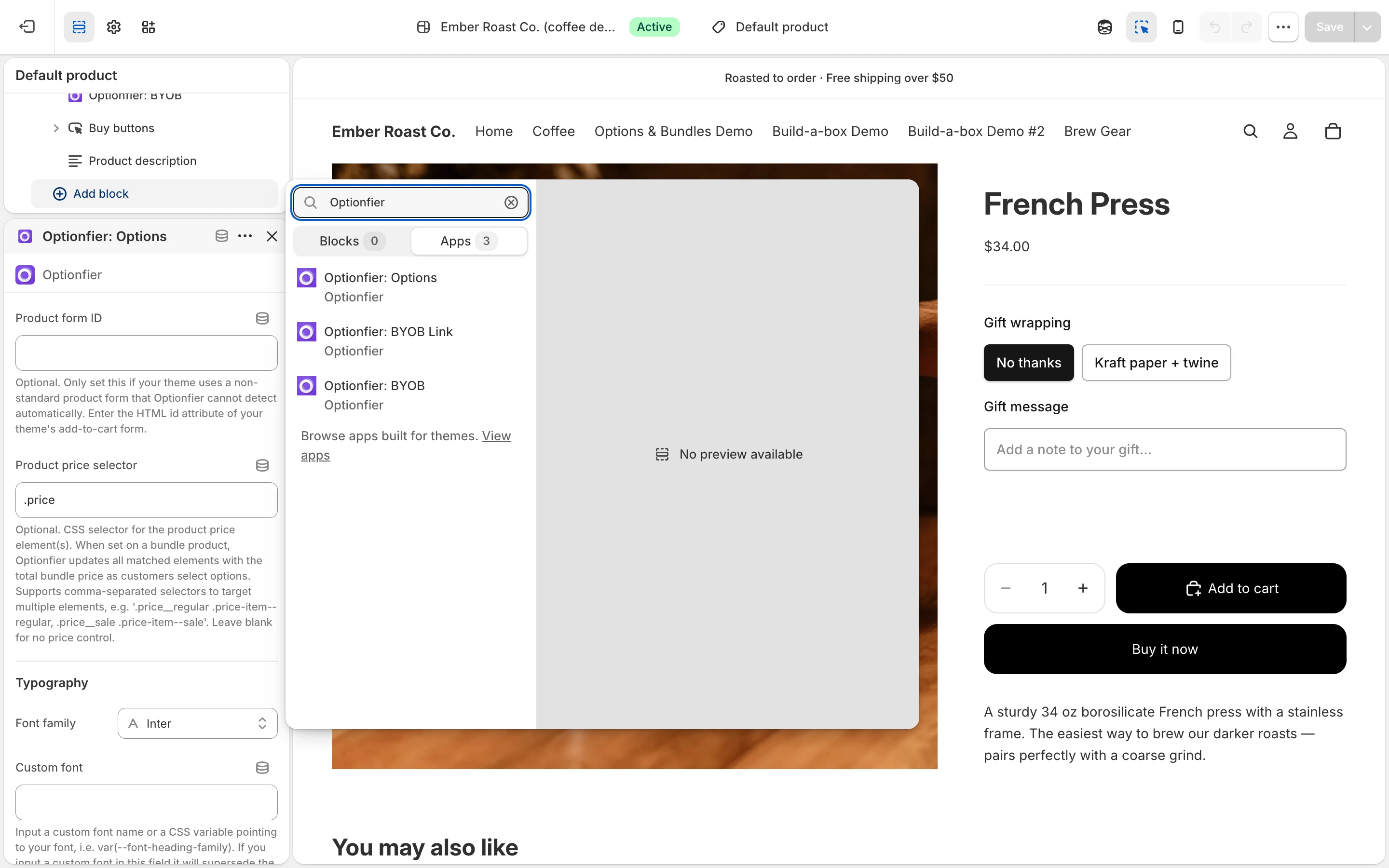
Task: Open the Sections panel icon
Action: pos(79,27)
